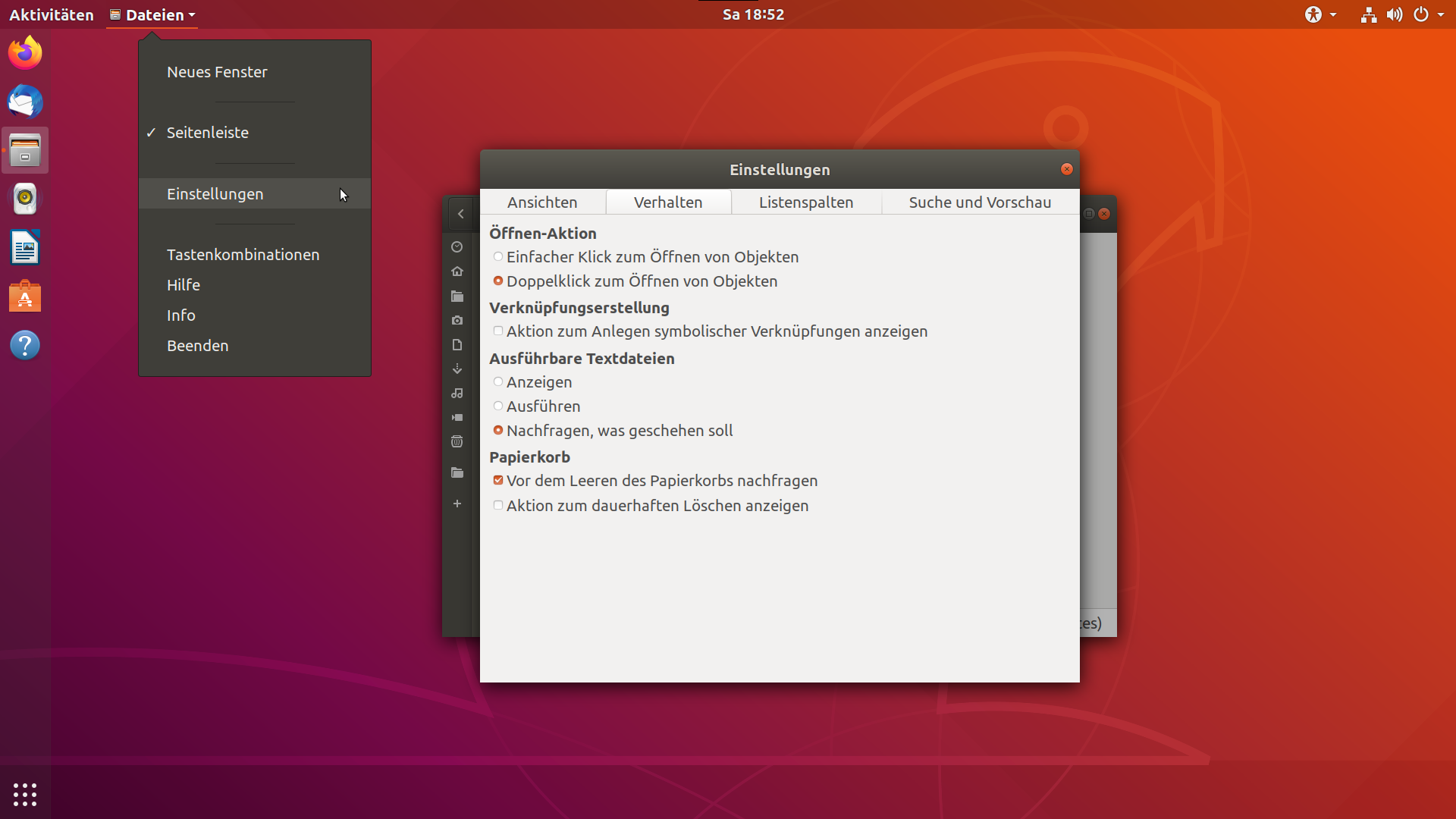Launch LibreOffice Writer from the dock
The height and width of the screenshot is (819, 1456).
pos(25,247)
